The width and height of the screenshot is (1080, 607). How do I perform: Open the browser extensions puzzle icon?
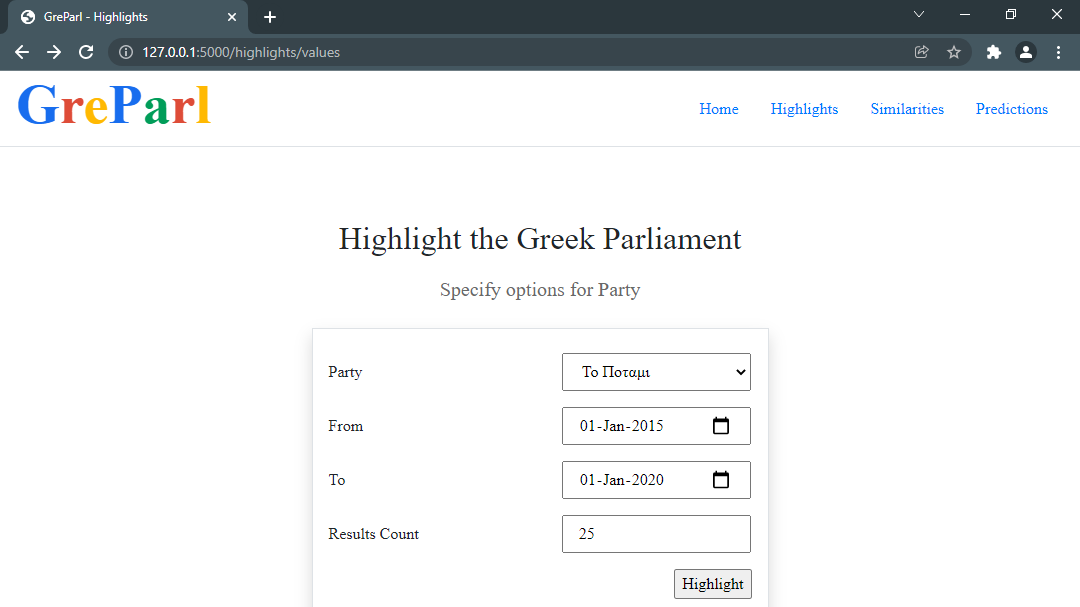(993, 52)
